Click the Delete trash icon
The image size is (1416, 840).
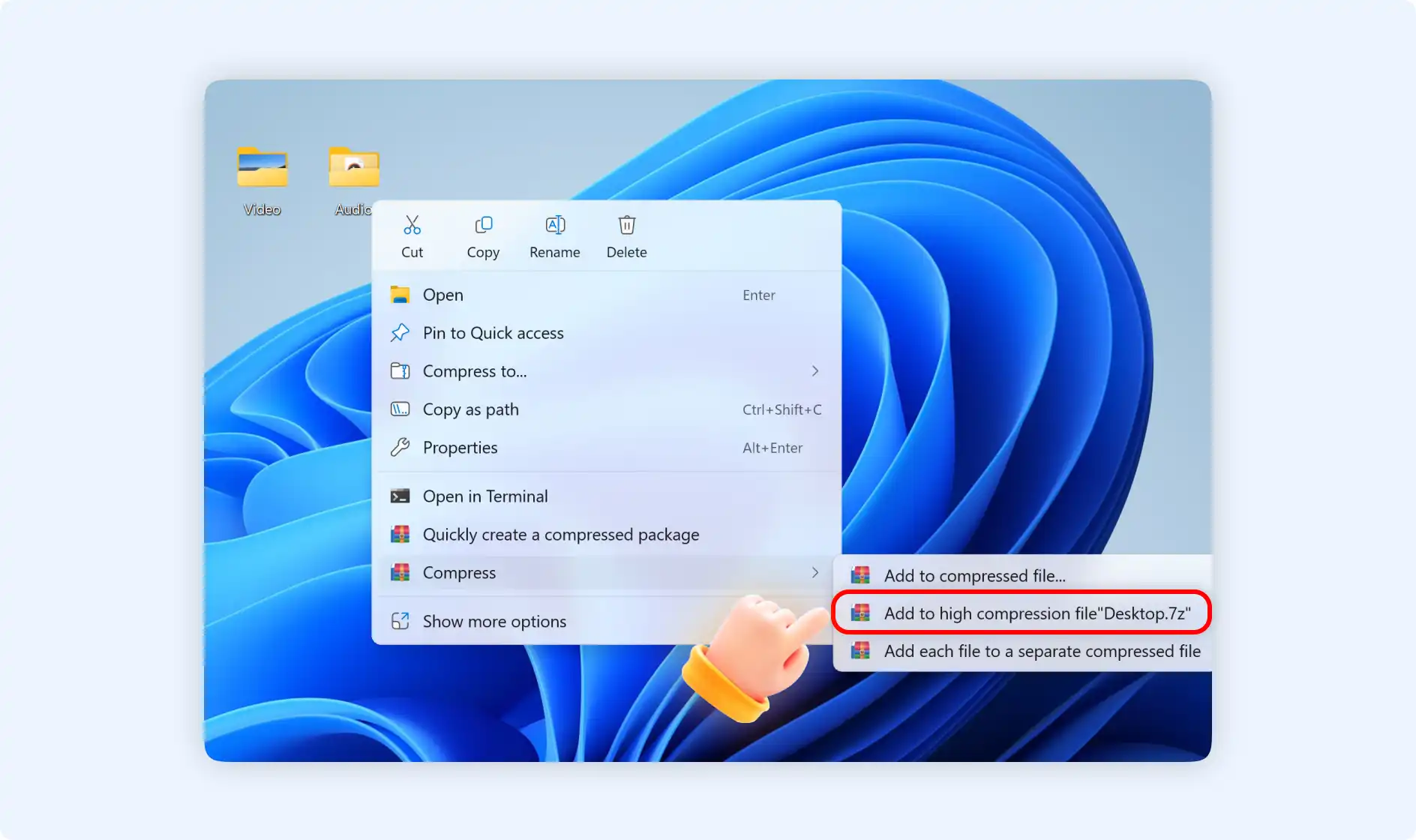(627, 225)
